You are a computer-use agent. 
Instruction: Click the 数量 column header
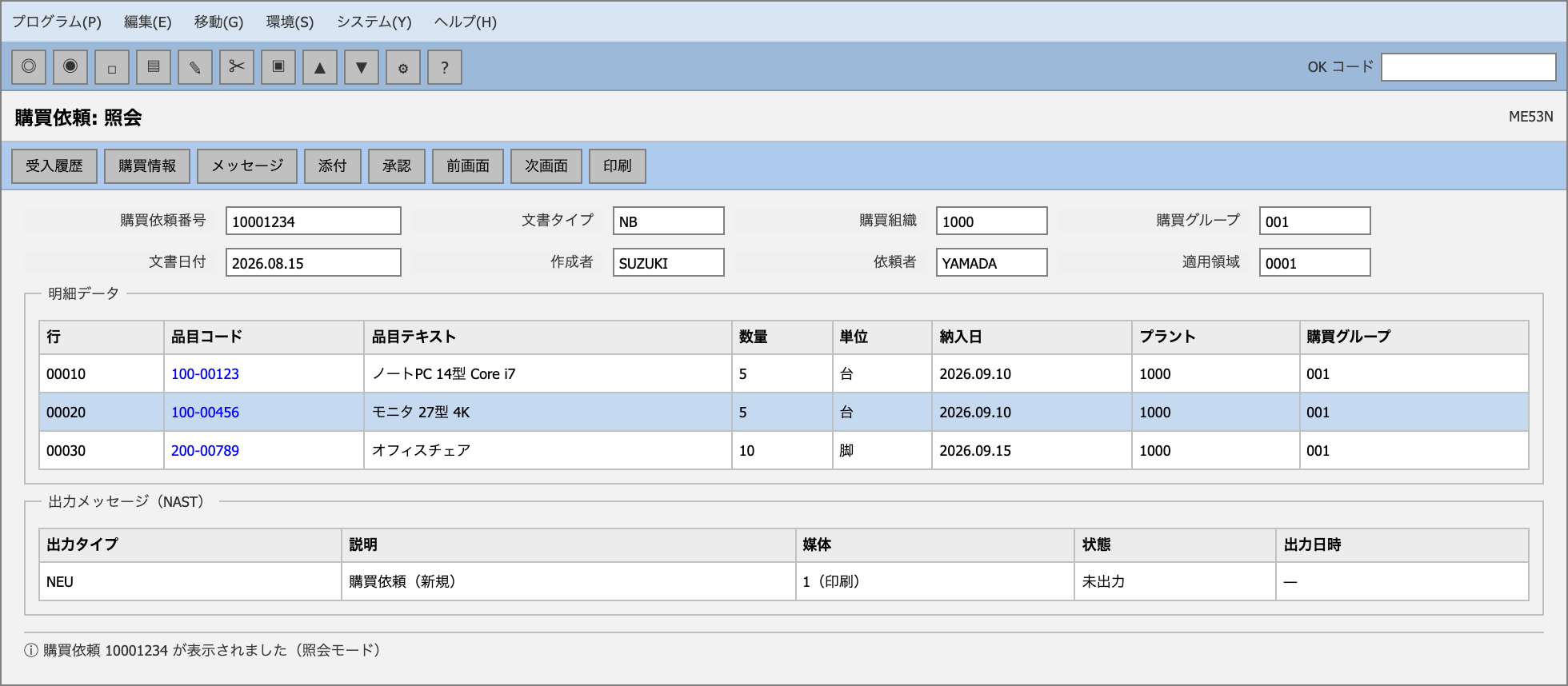point(782,337)
